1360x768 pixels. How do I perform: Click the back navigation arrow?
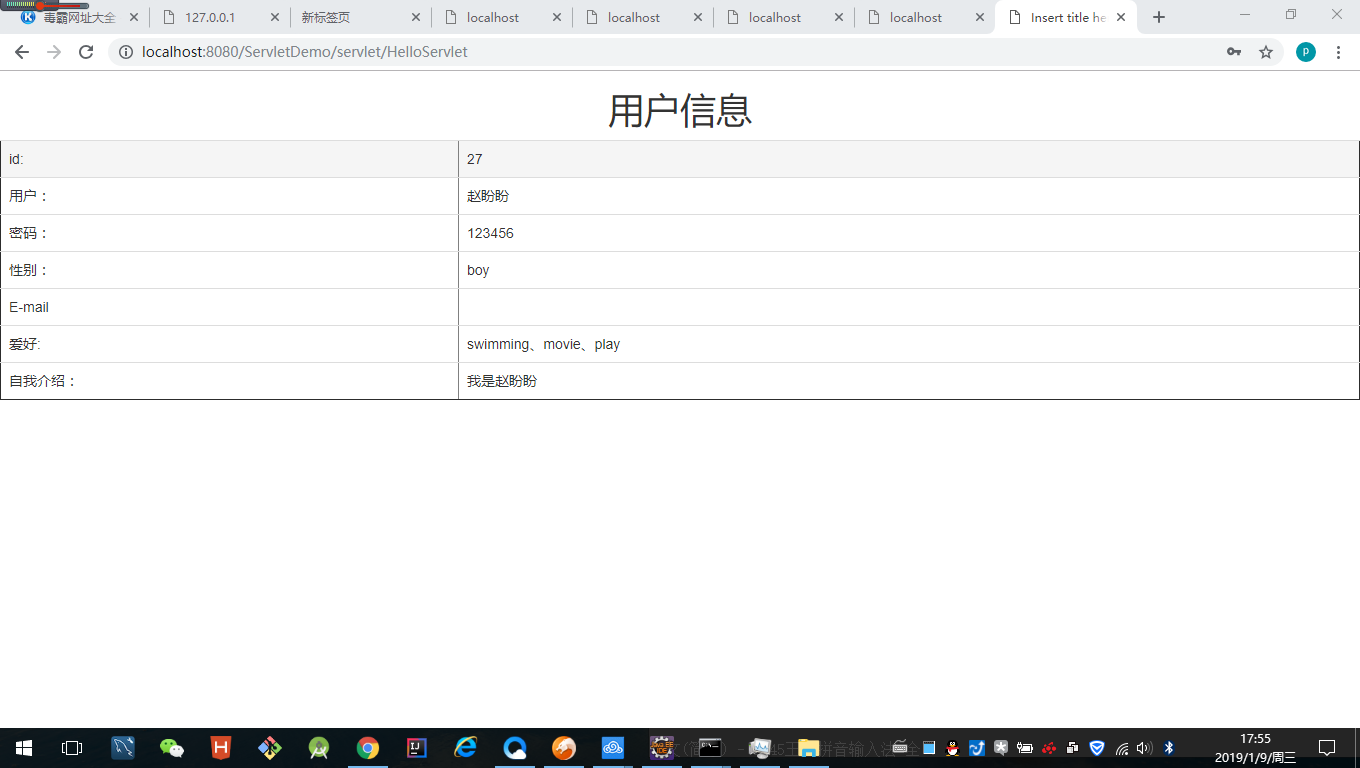(x=22, y=52)
